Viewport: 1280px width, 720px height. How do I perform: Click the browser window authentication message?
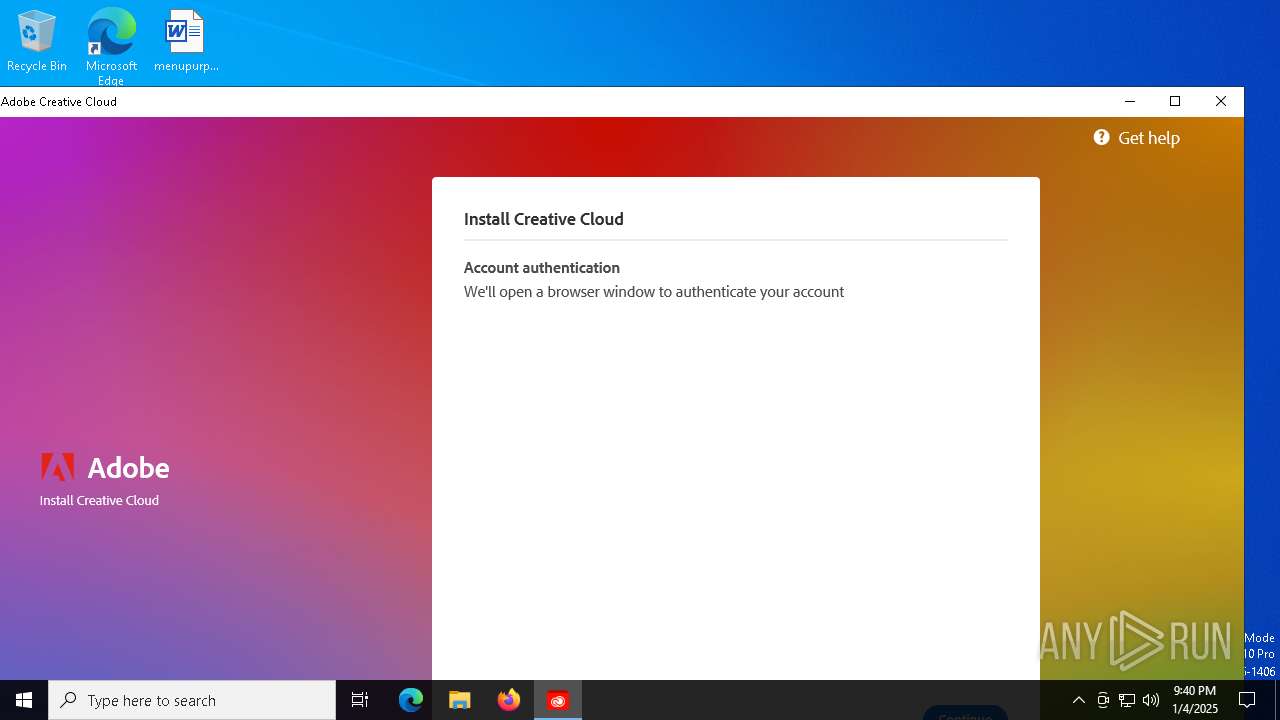[x=654, y=292]
